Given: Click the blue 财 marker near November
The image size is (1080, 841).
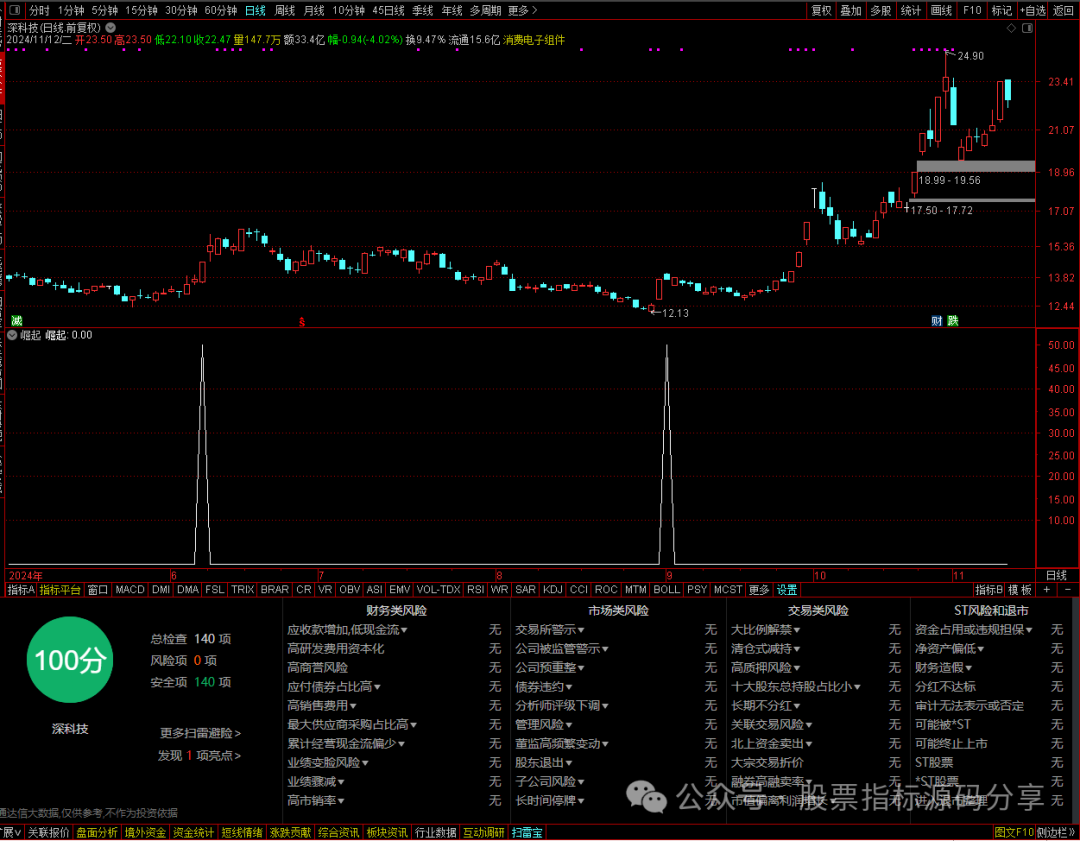Looking at the screenshot, I should [937, 320].
